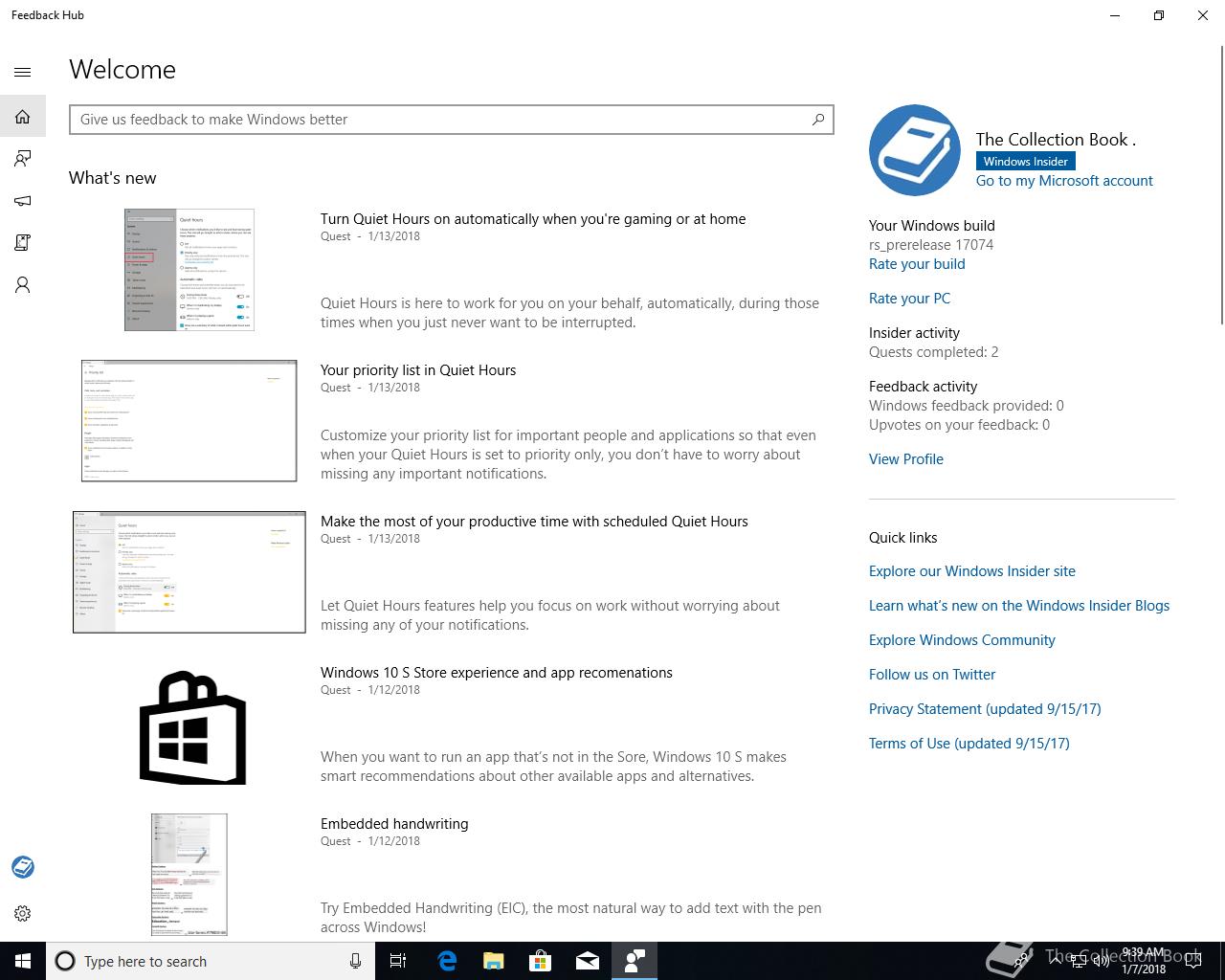
Task: Open the Embedded handwriting thumbnail
Action: tap(189, 875)
